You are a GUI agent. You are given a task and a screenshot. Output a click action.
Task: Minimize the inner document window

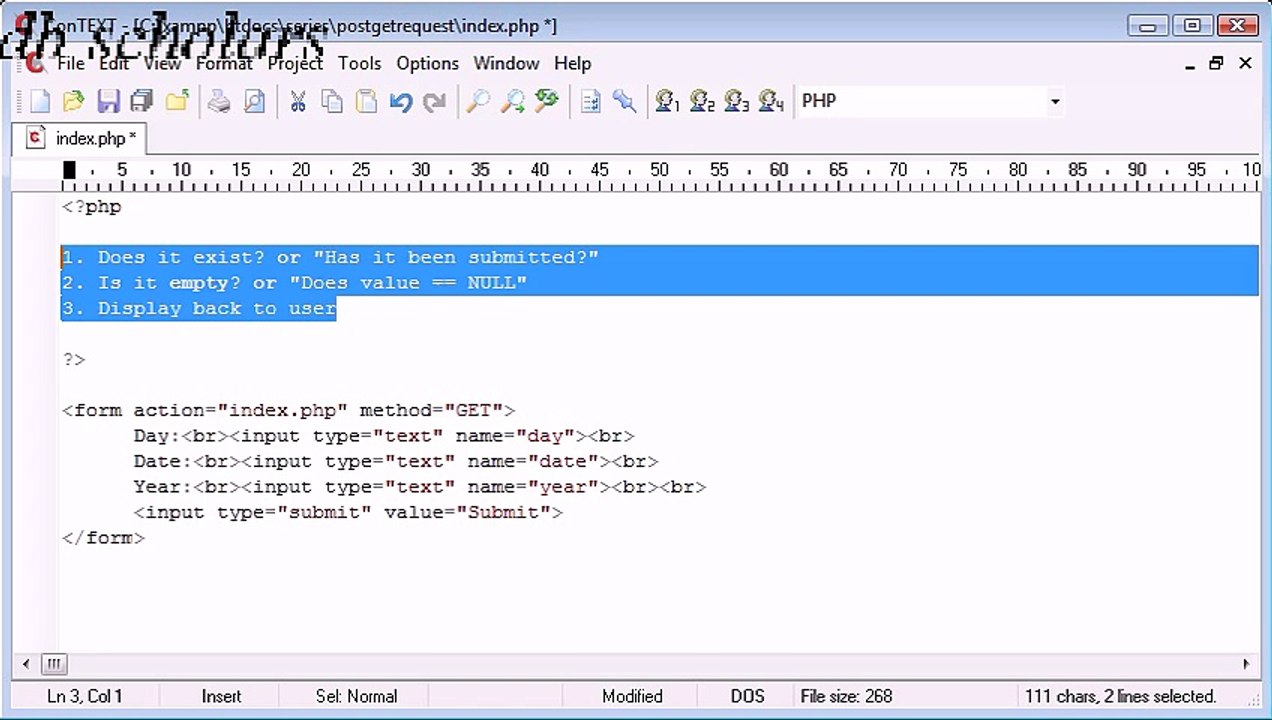tap(1190, 64)
